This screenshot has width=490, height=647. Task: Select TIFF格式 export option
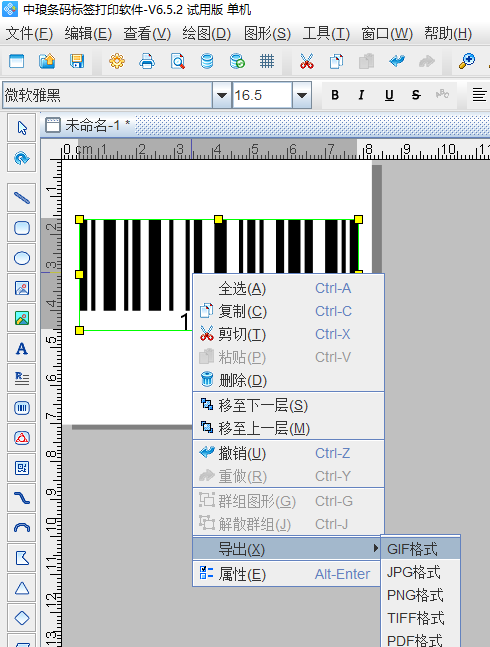(420, 618)
